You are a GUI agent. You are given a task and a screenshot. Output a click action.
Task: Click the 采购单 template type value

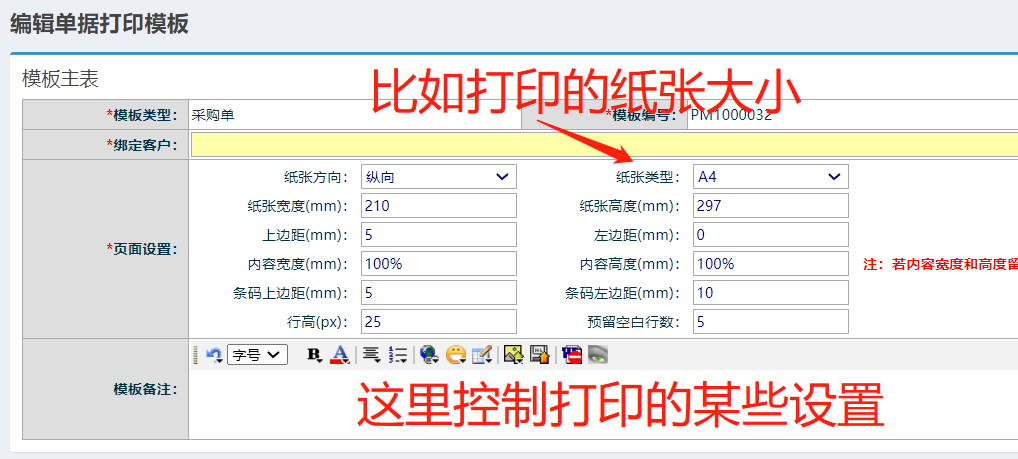pos(213,116)
